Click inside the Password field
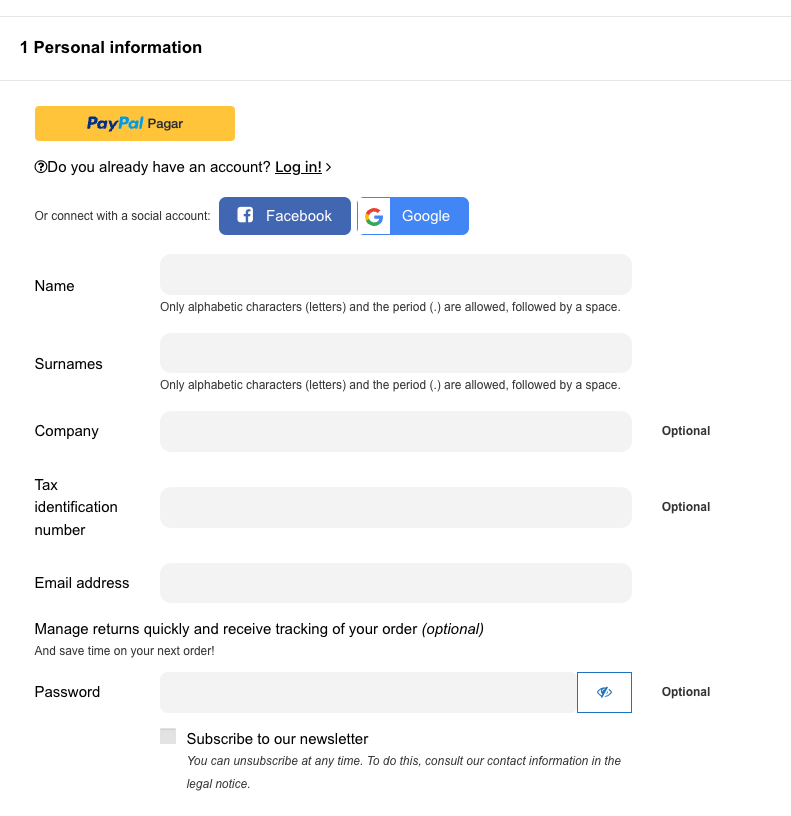791x816 pixels. click(368, 692)
